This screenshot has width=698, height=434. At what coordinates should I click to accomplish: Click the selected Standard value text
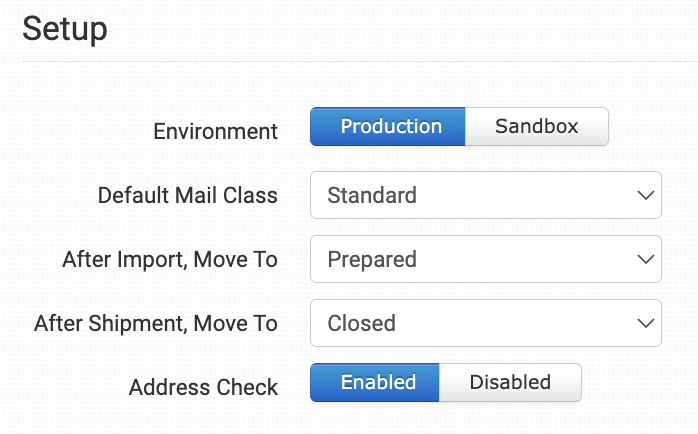[372, 195]
